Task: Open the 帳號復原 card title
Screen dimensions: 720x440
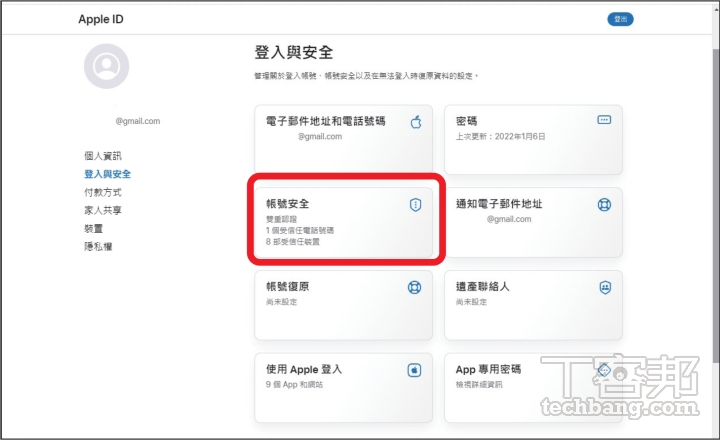Action: click(x=288, y=287)
